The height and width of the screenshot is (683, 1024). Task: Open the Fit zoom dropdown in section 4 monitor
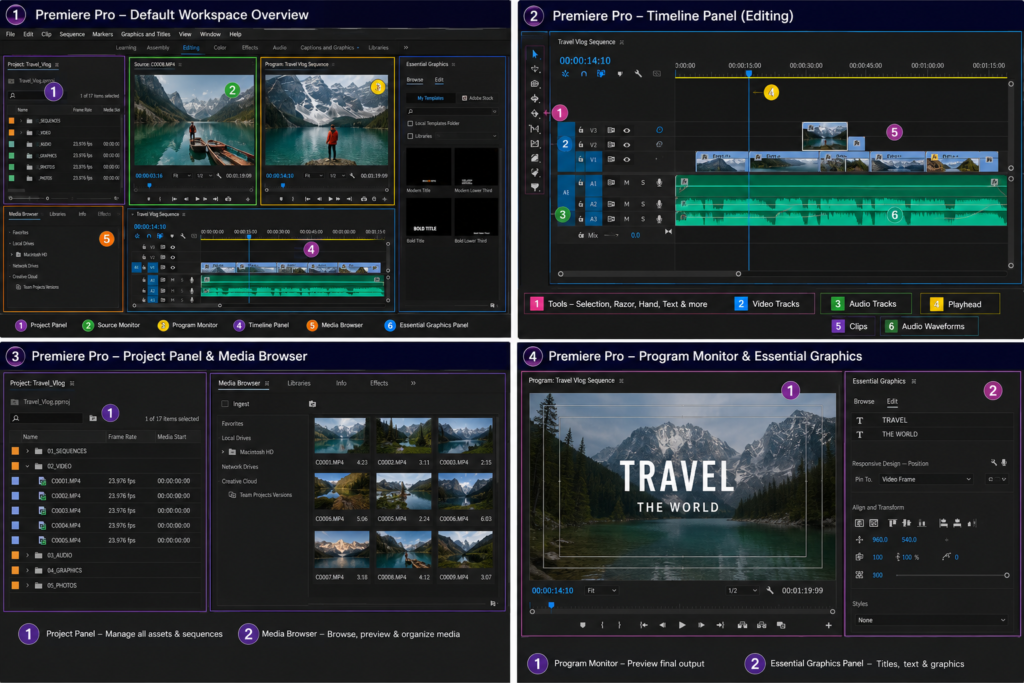coord(601,590)
